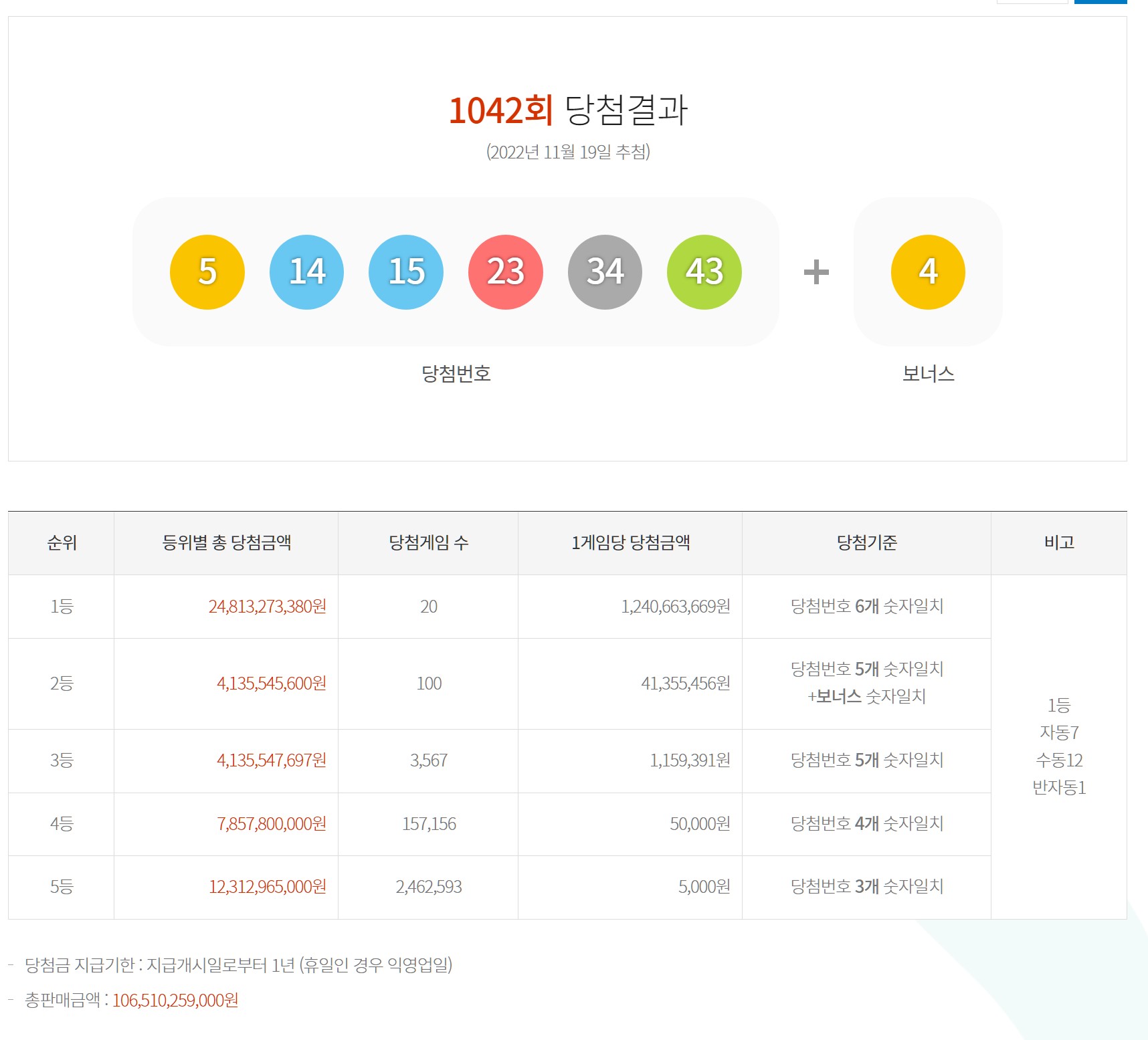The width and height of the screenshot is (1148, 1040).
Task: Click '당첨번호 5개 숫자일치' in 3등 row
Action: 867,760
